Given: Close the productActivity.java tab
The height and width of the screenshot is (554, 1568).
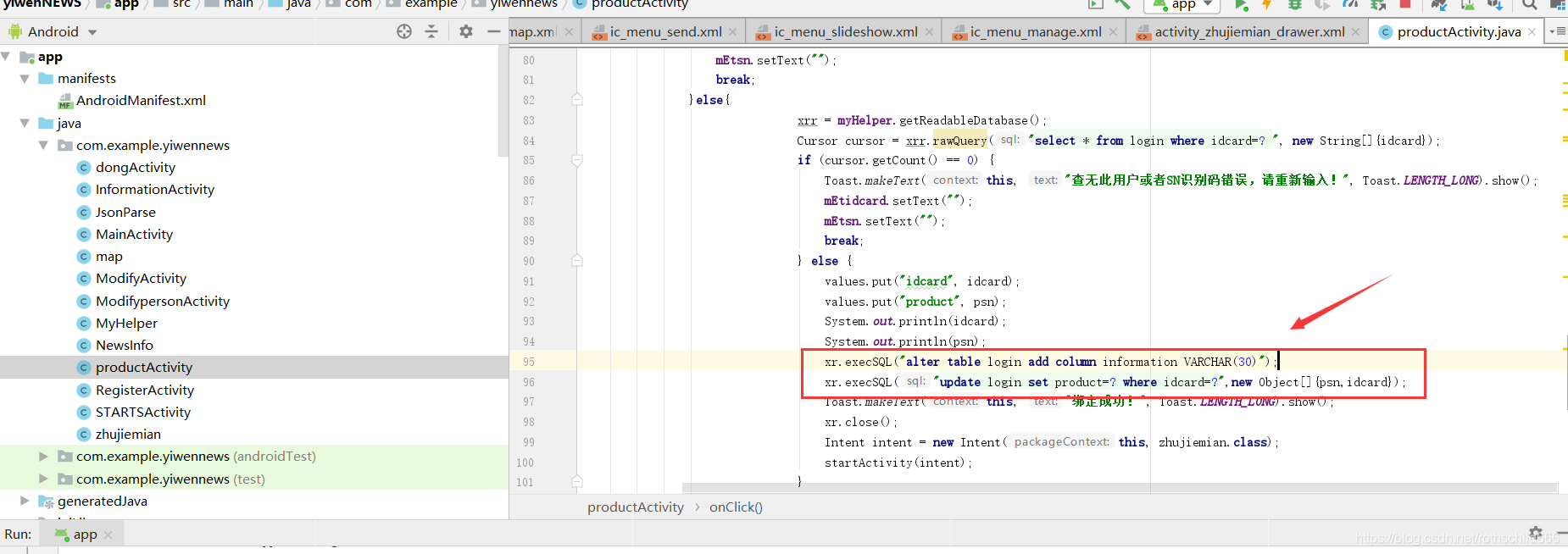Looking at the screenshot, I should tap(1532, 32).
